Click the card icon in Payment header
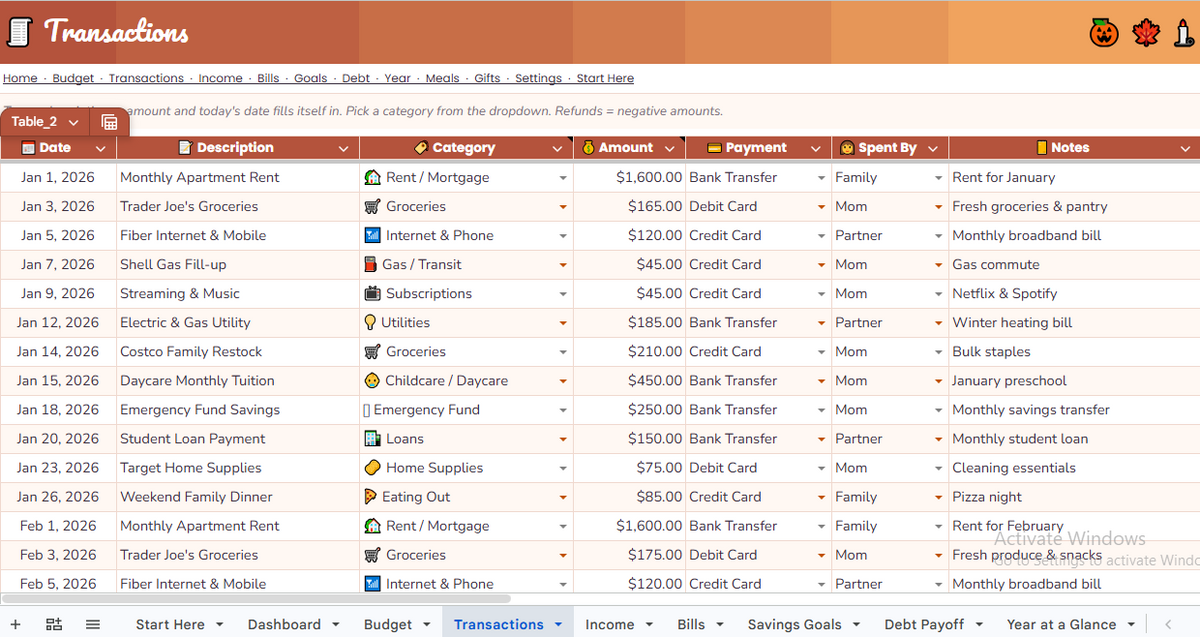1200x637 pixels. coord(714,148)
